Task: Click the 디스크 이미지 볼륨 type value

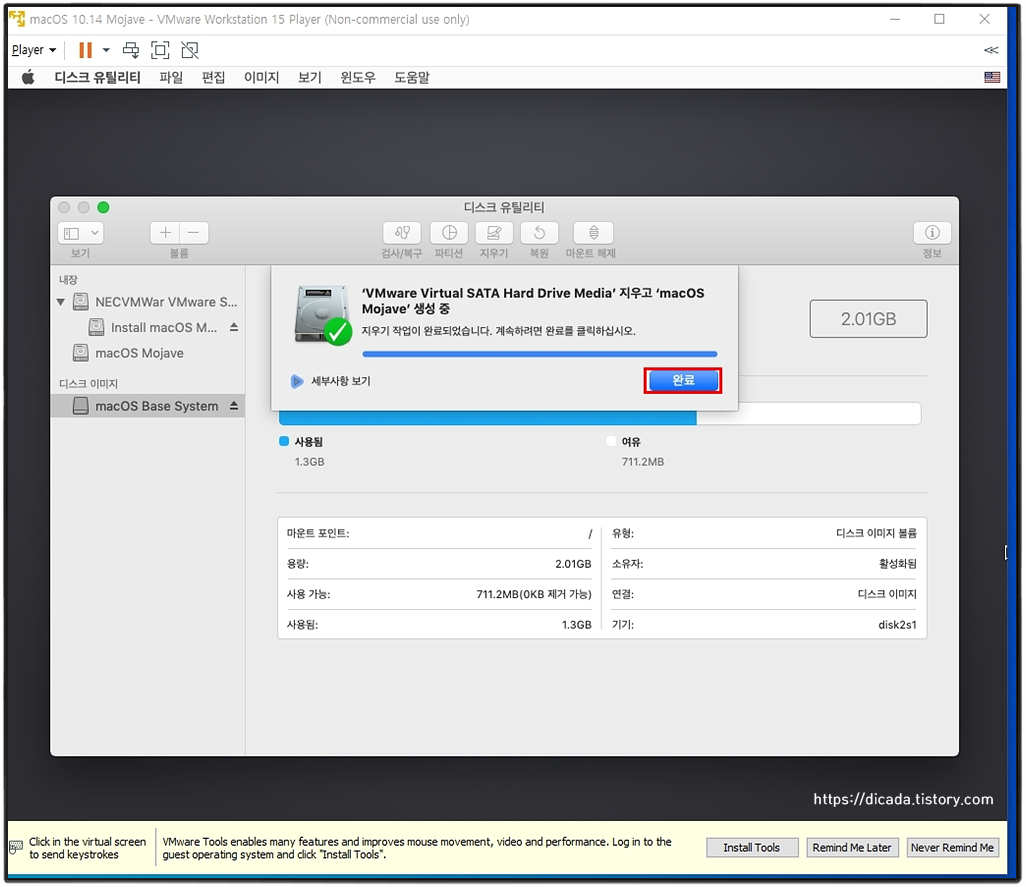Action: (876, 533)
